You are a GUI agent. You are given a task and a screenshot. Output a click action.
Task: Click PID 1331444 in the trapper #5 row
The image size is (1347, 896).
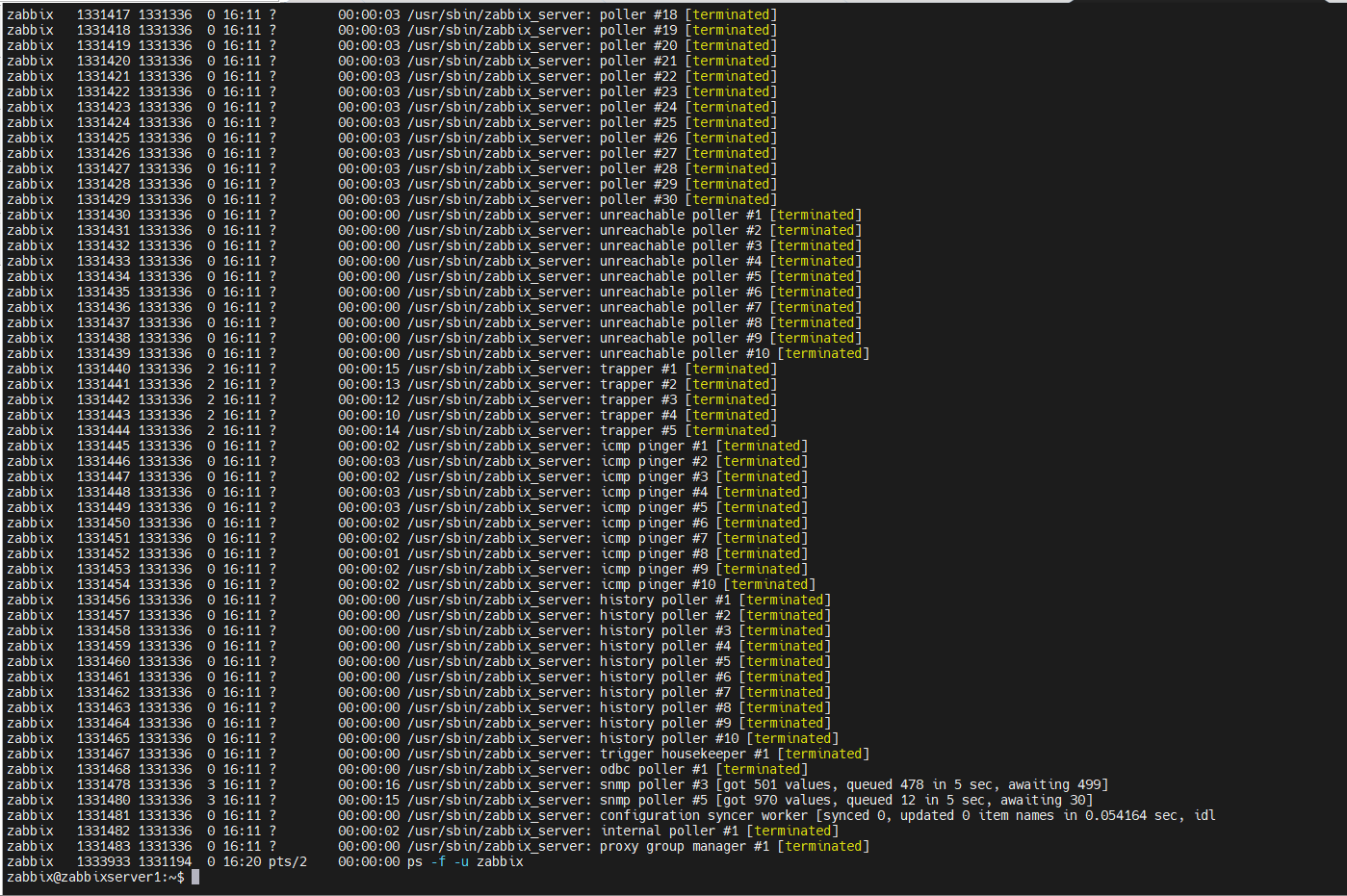tap(103, 430)
